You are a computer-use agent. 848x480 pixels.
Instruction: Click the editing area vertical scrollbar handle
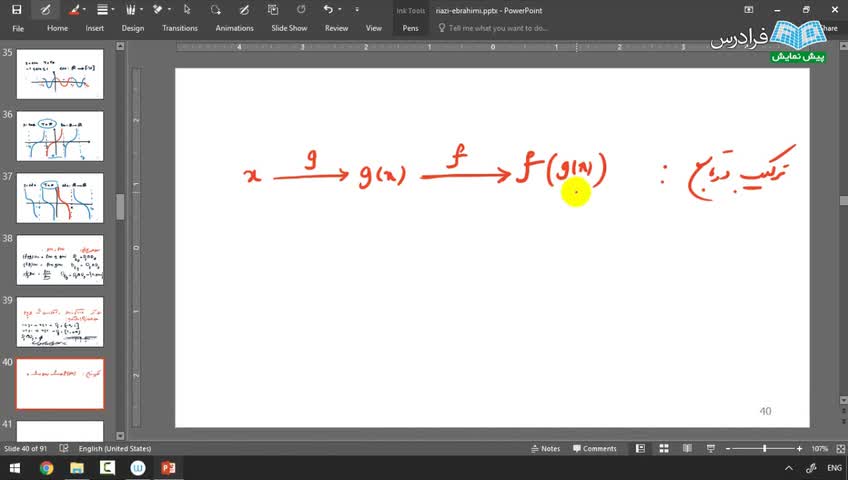(844, 201)
